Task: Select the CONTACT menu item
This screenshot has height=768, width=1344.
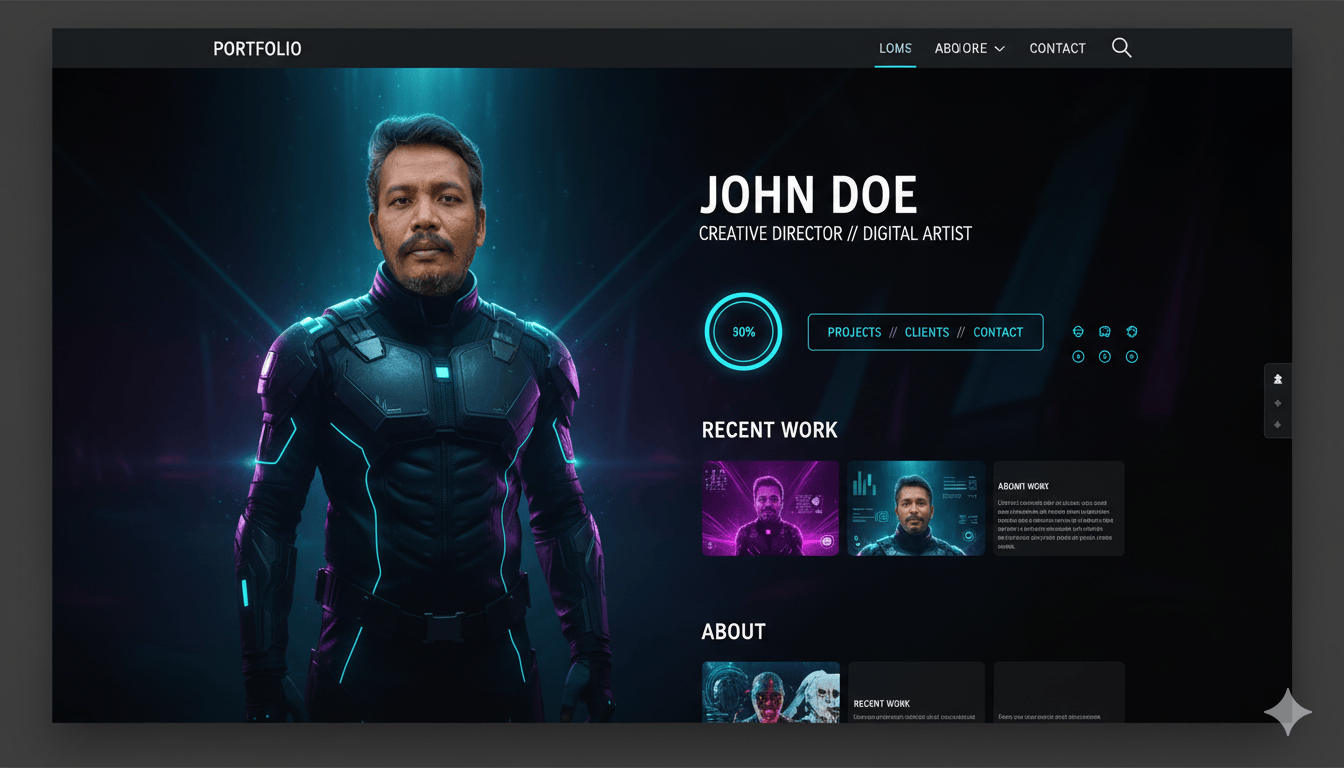Action: [1057, 48]
